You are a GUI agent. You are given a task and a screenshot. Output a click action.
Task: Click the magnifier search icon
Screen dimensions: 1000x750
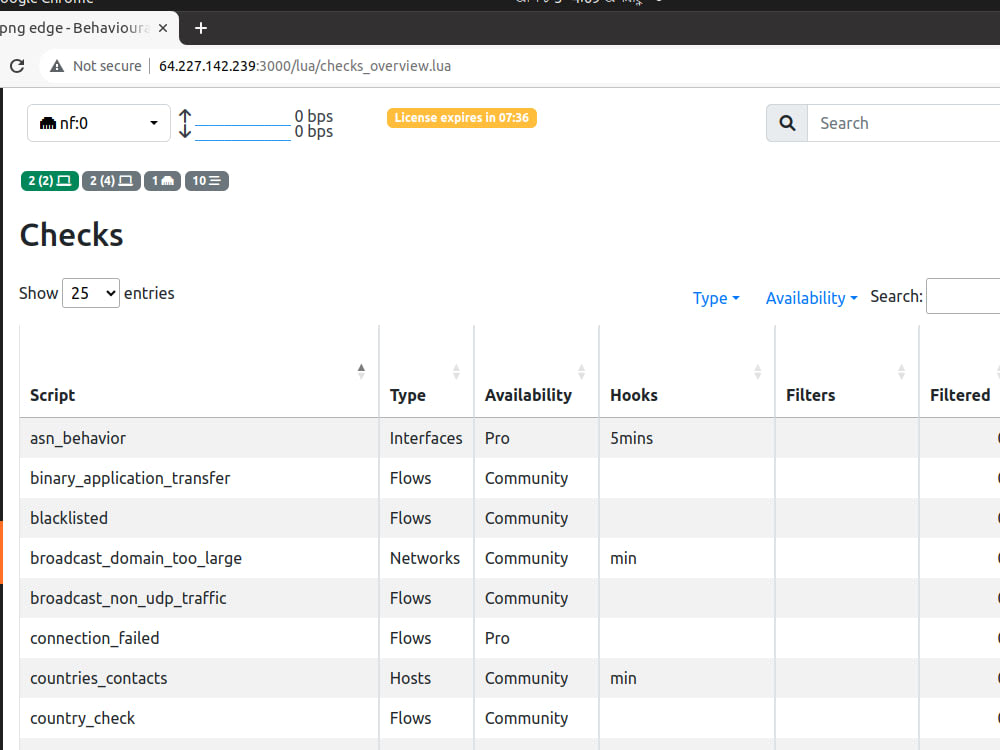point(787,123)
